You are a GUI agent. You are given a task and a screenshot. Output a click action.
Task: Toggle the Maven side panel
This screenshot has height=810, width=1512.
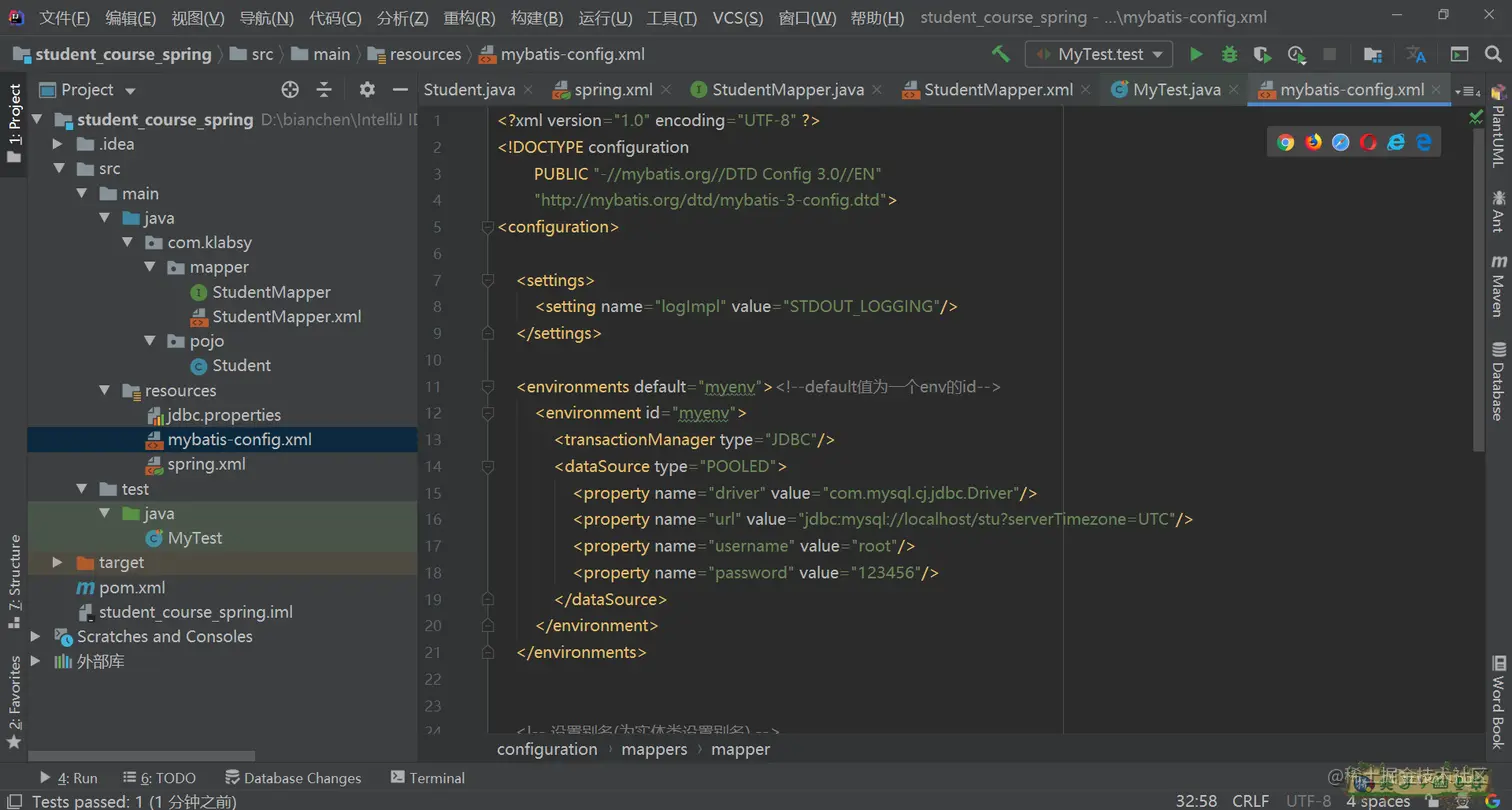coord(1498,285)
